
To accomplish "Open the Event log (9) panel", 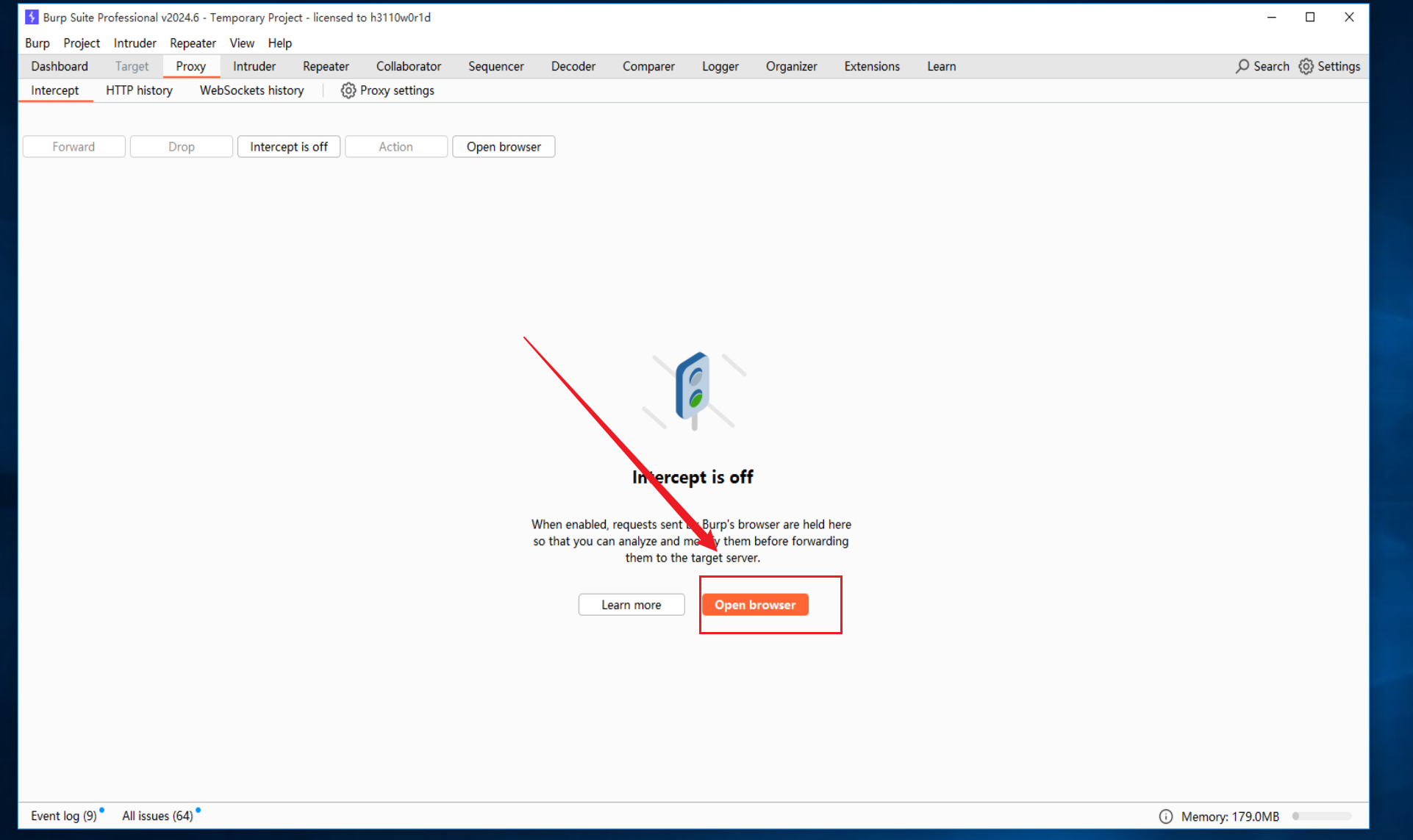I will [x=63, y=816].
